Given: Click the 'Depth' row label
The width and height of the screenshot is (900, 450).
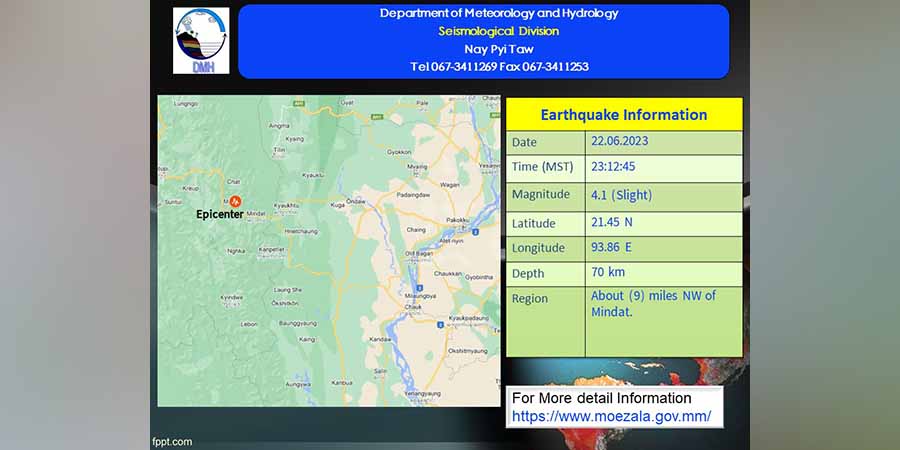Looking at the screenshot, I should [527, 274].
